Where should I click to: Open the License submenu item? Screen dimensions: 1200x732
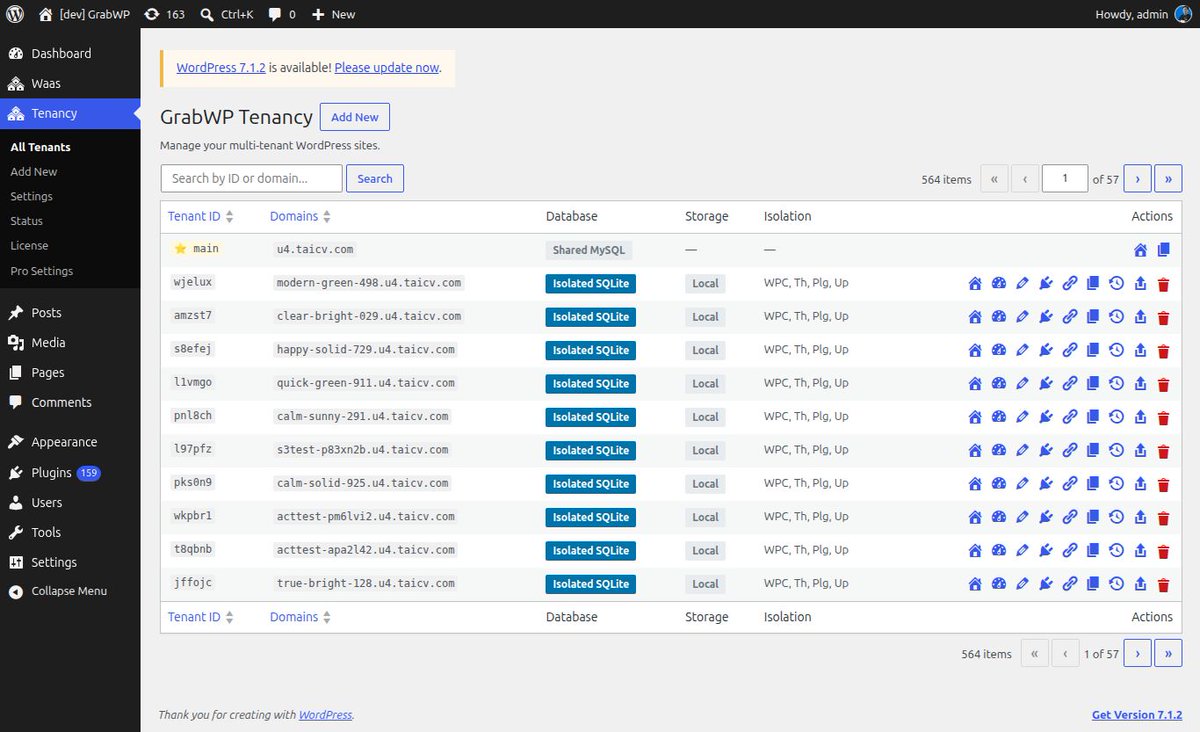coord(29,245)
